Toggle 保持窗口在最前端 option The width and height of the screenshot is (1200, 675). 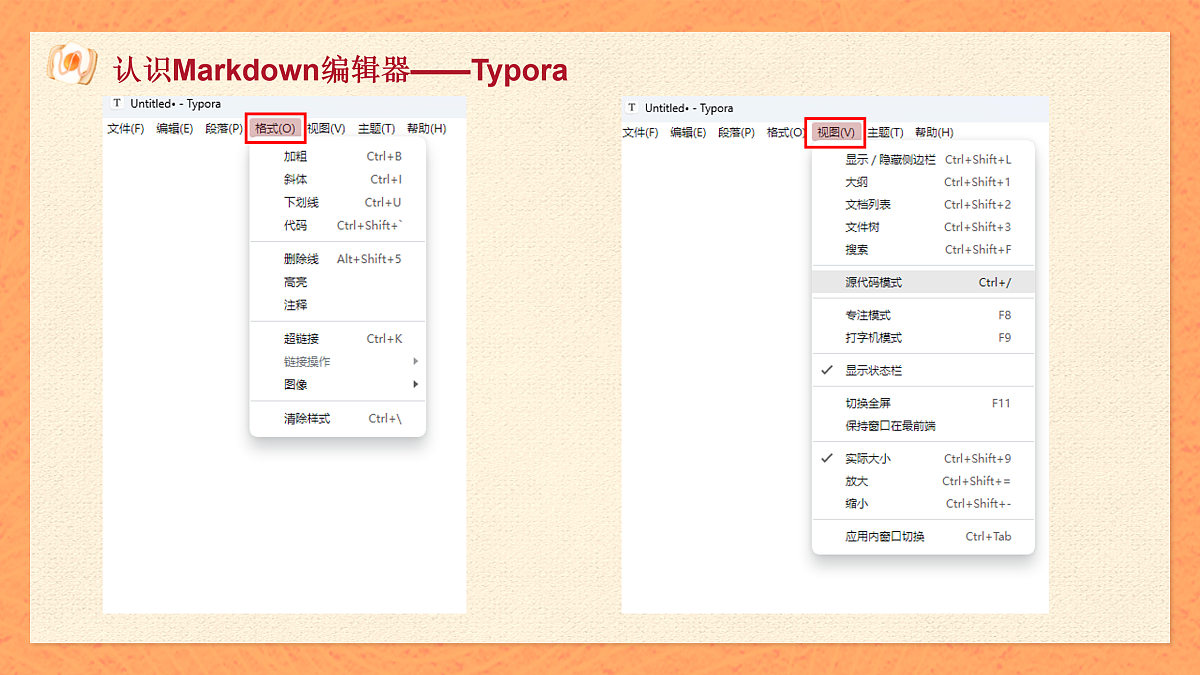tap(923, 426)
